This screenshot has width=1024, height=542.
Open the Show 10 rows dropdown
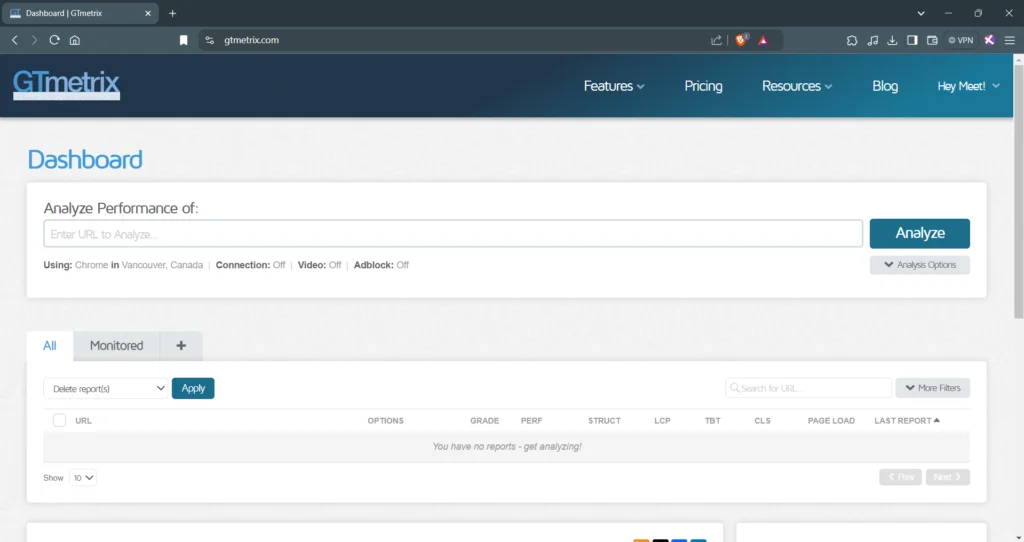point(83,478)
